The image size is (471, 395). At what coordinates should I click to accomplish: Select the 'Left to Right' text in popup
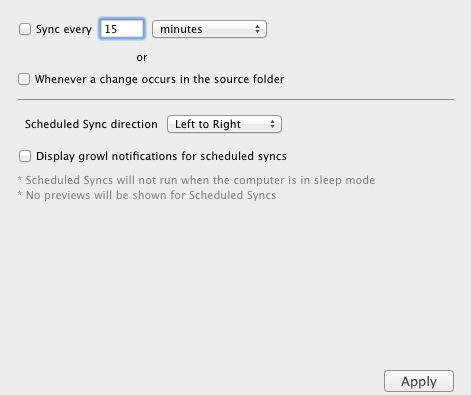[208, 124]
